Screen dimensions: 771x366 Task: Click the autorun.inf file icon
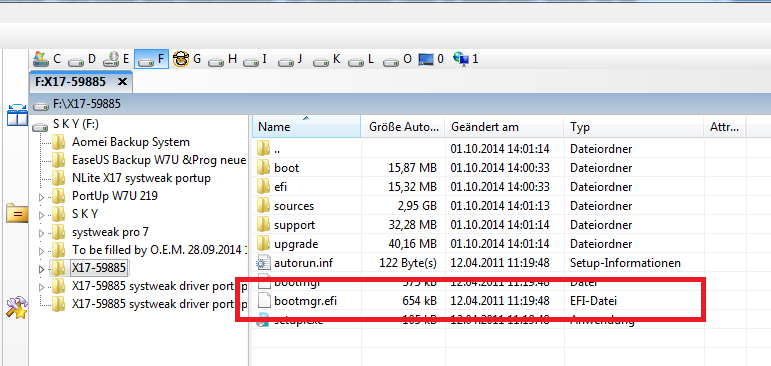(x=264, y=263)
